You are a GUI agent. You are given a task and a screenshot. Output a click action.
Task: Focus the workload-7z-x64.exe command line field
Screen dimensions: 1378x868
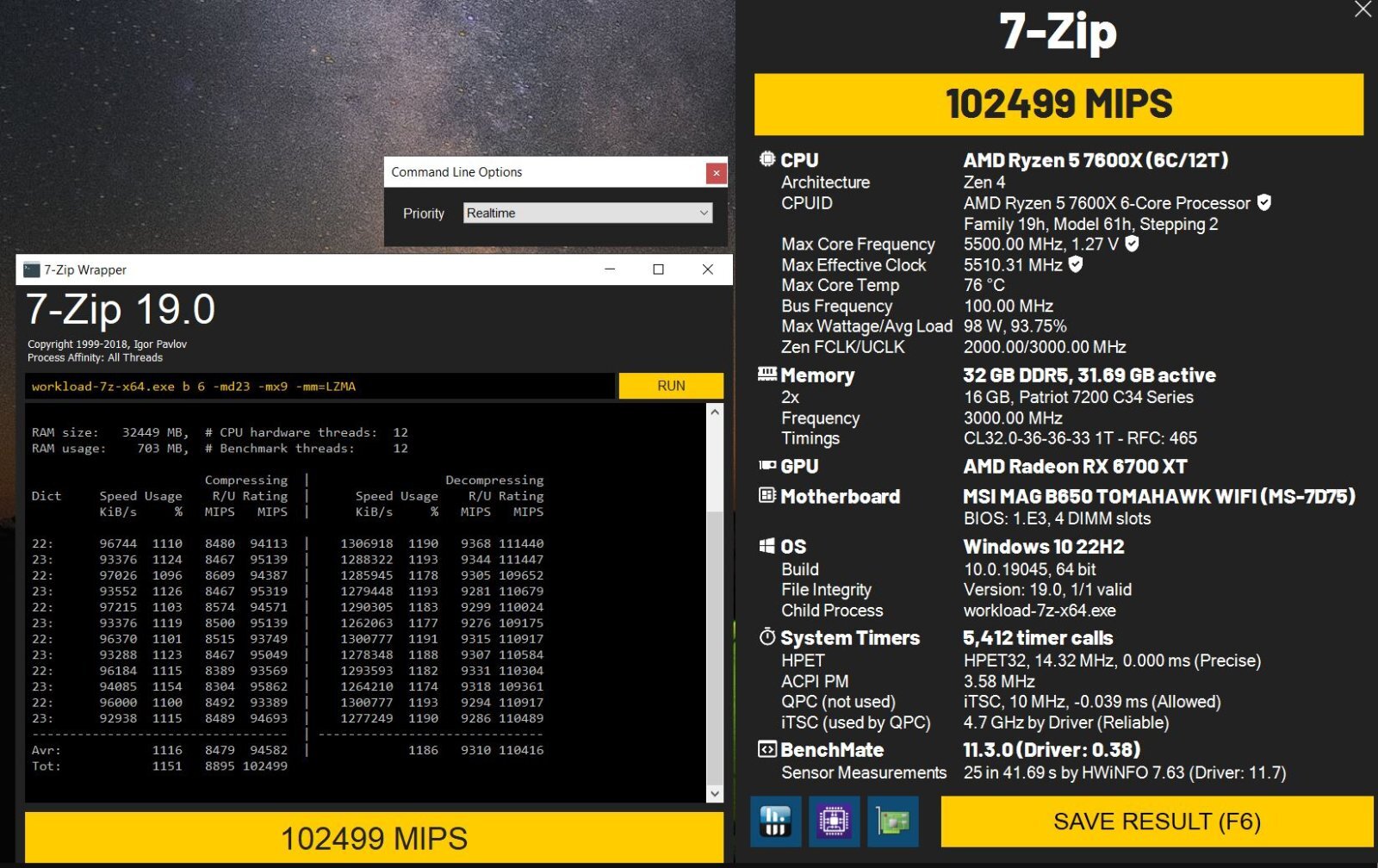pyautogui.click(x=320, y=386)
